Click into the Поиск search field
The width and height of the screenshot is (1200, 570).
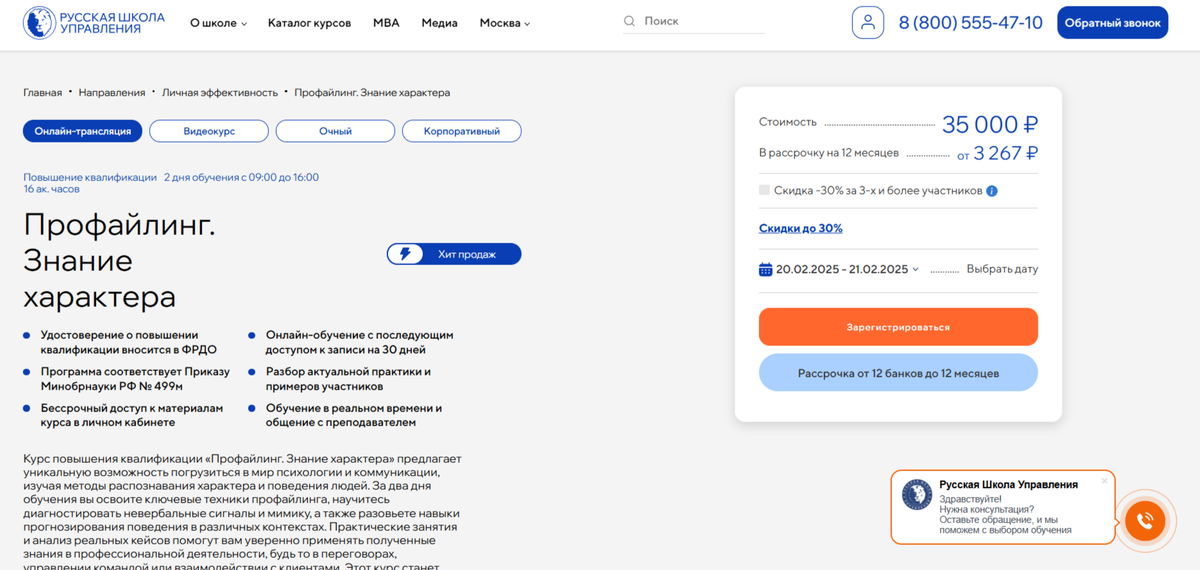point(700,21)
